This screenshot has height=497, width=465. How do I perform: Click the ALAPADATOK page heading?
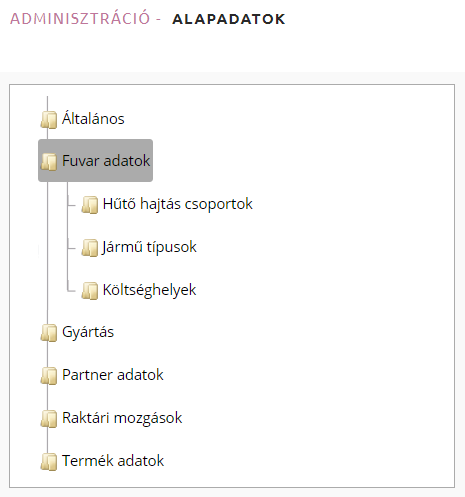point(229,19)
